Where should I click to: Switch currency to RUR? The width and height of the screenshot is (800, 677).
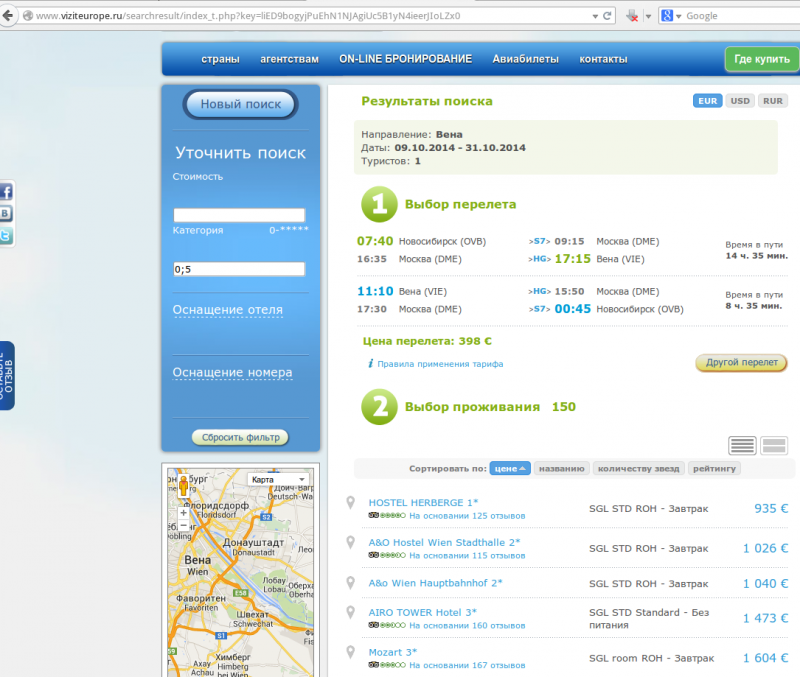[772, 101]
